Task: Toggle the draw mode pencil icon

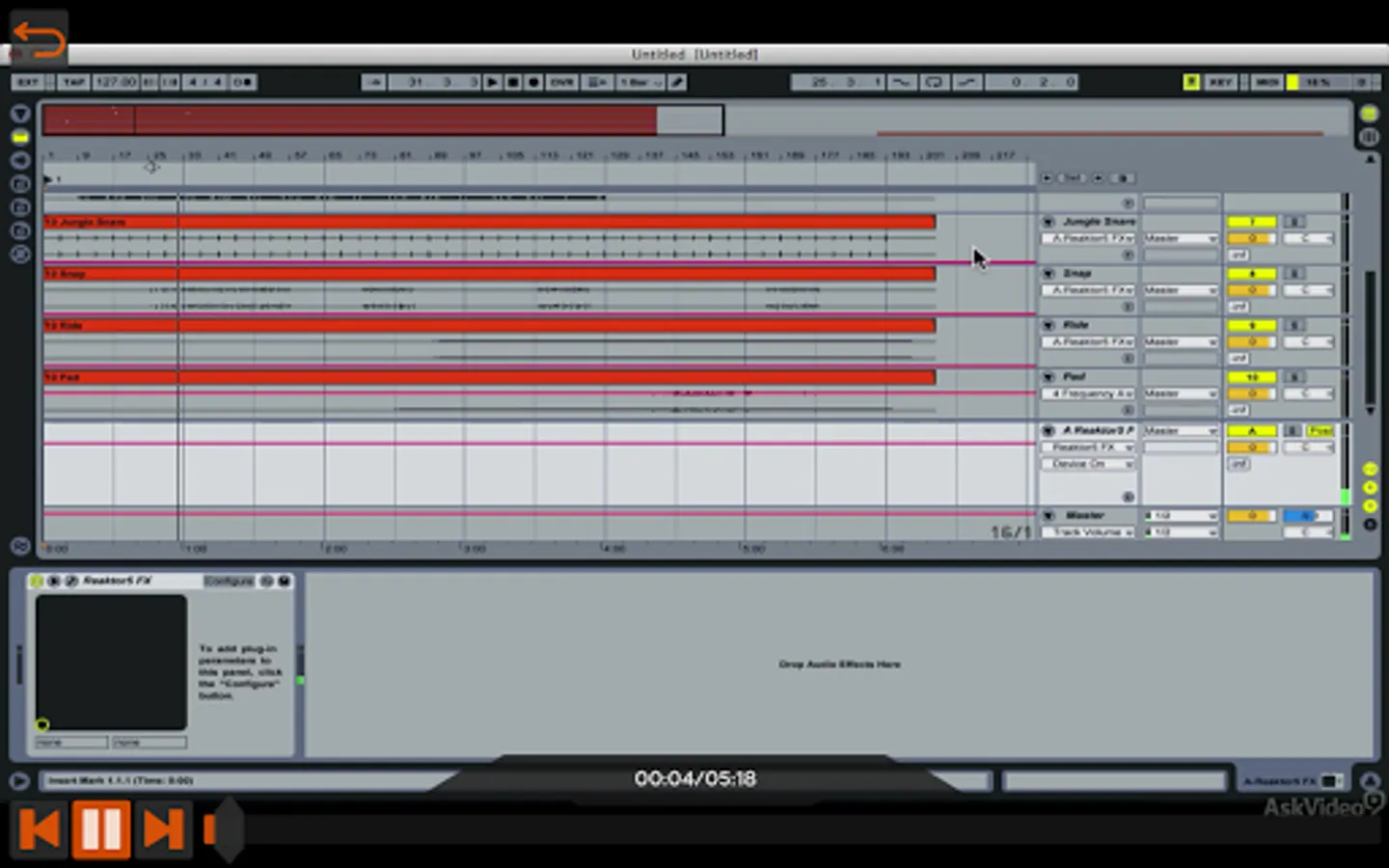Action: tap(678, 83)
